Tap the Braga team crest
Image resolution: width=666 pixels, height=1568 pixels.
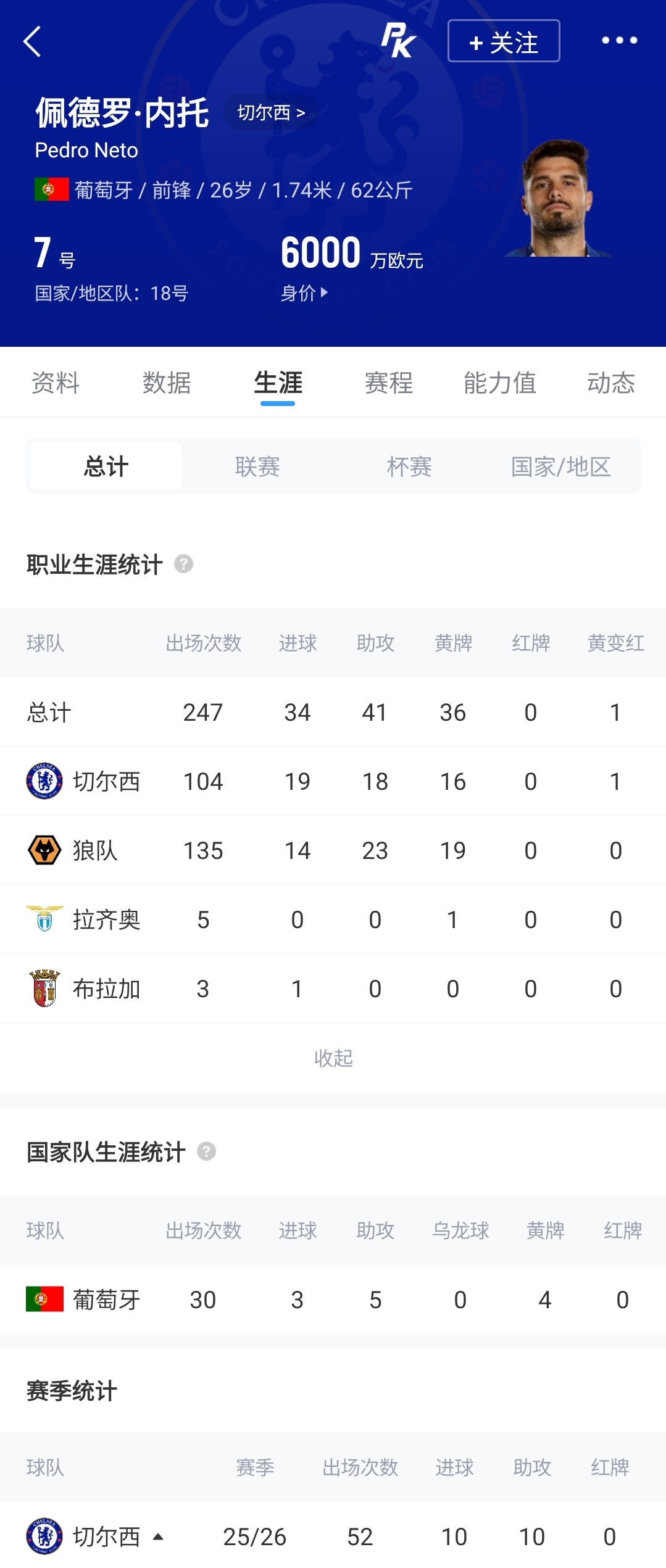coord(44,989)
